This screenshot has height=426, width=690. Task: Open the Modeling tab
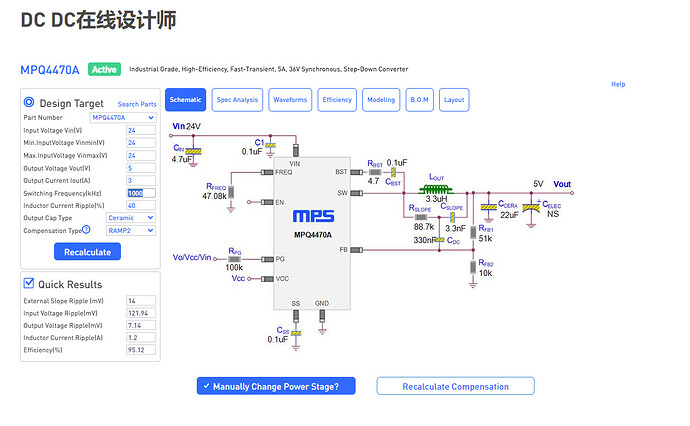pos(381,100)
